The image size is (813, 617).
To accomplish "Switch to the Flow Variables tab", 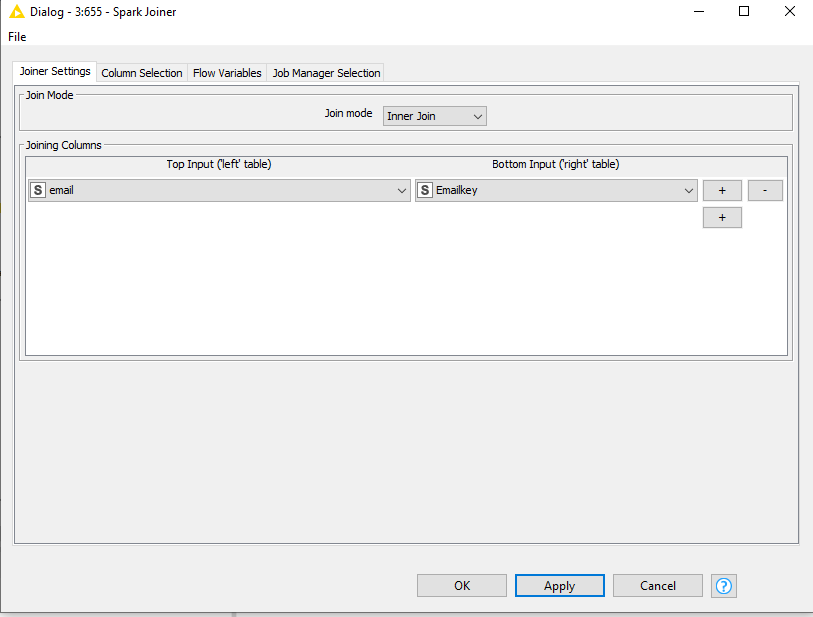I will tap(226, 72).
